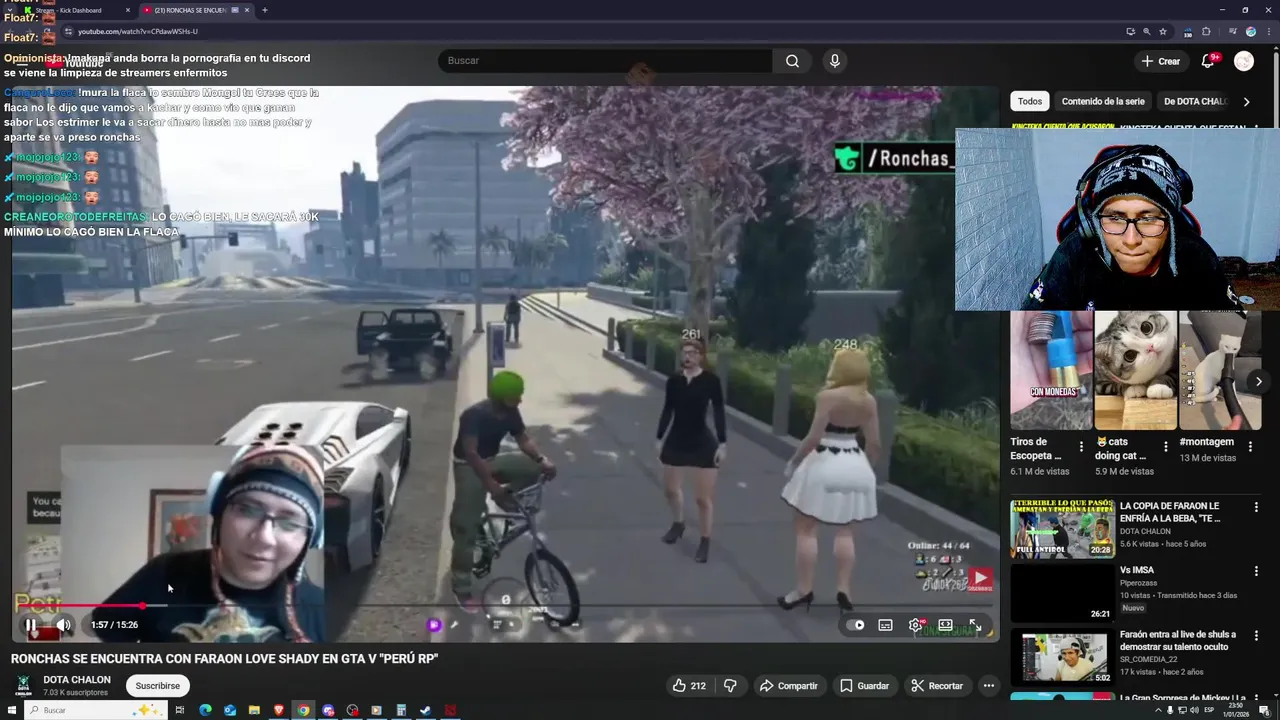
Task: Click the Crear create button
Action: click(1160, 61)
